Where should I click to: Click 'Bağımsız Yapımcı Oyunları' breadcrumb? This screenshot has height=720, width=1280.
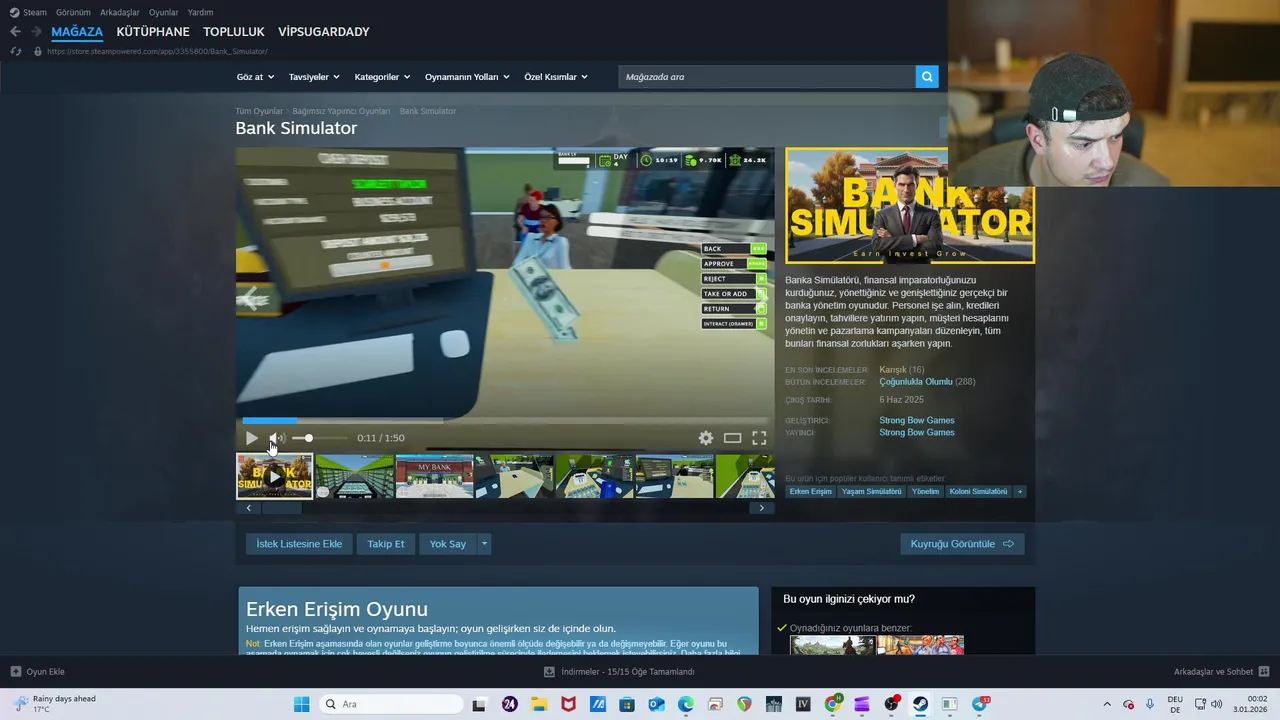[341, 111]
